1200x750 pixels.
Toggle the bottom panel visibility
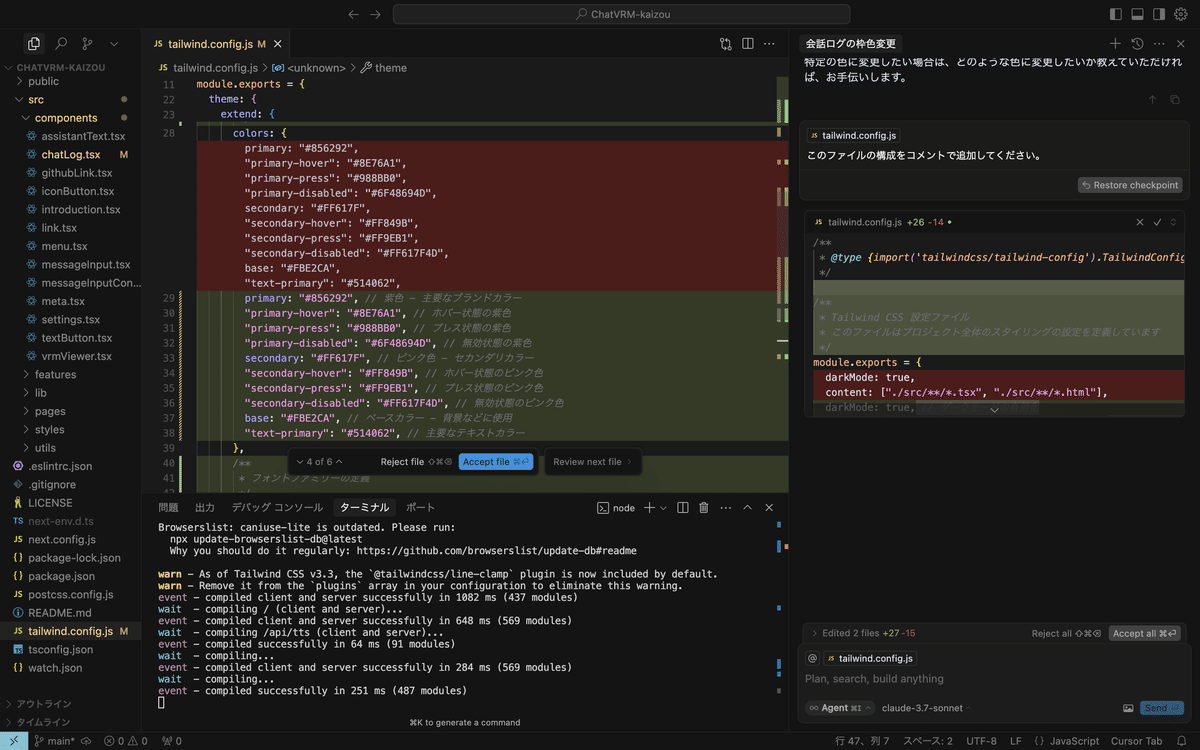tap(1139, 14)
